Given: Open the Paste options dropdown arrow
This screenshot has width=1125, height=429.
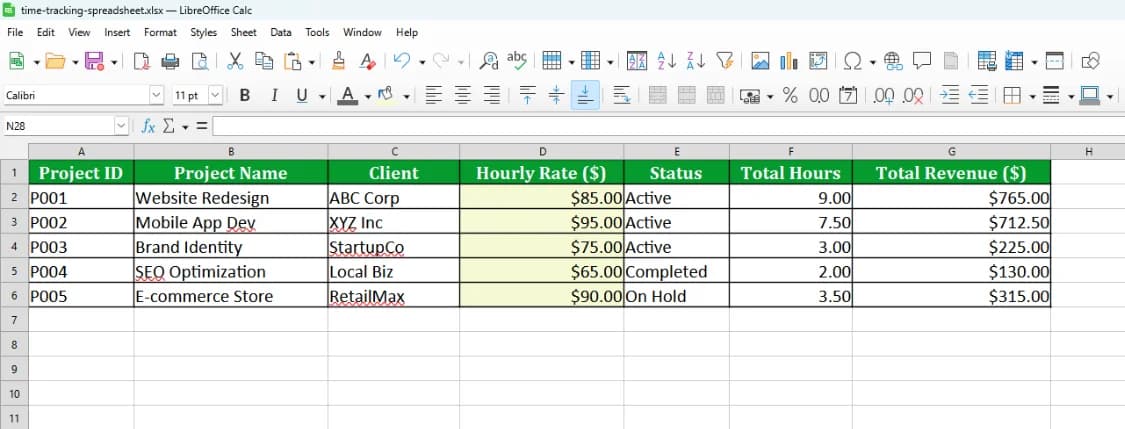Looking at the screenshot, I should coord(311,62).
